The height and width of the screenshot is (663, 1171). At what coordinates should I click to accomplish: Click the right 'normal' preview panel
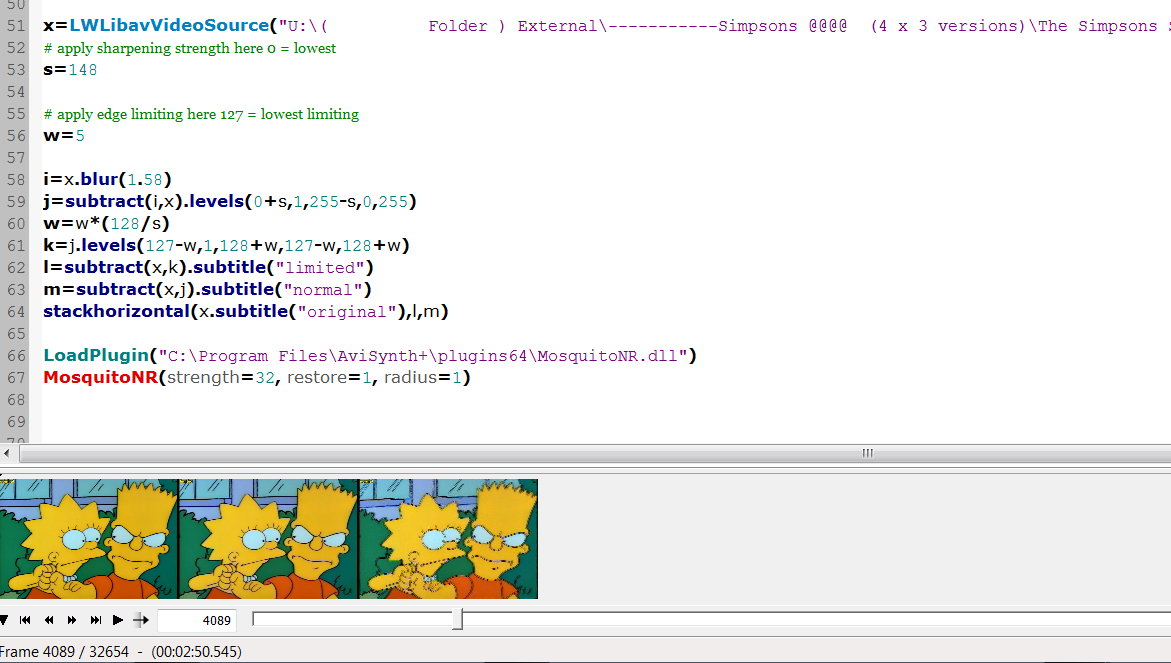pos(448,539)
